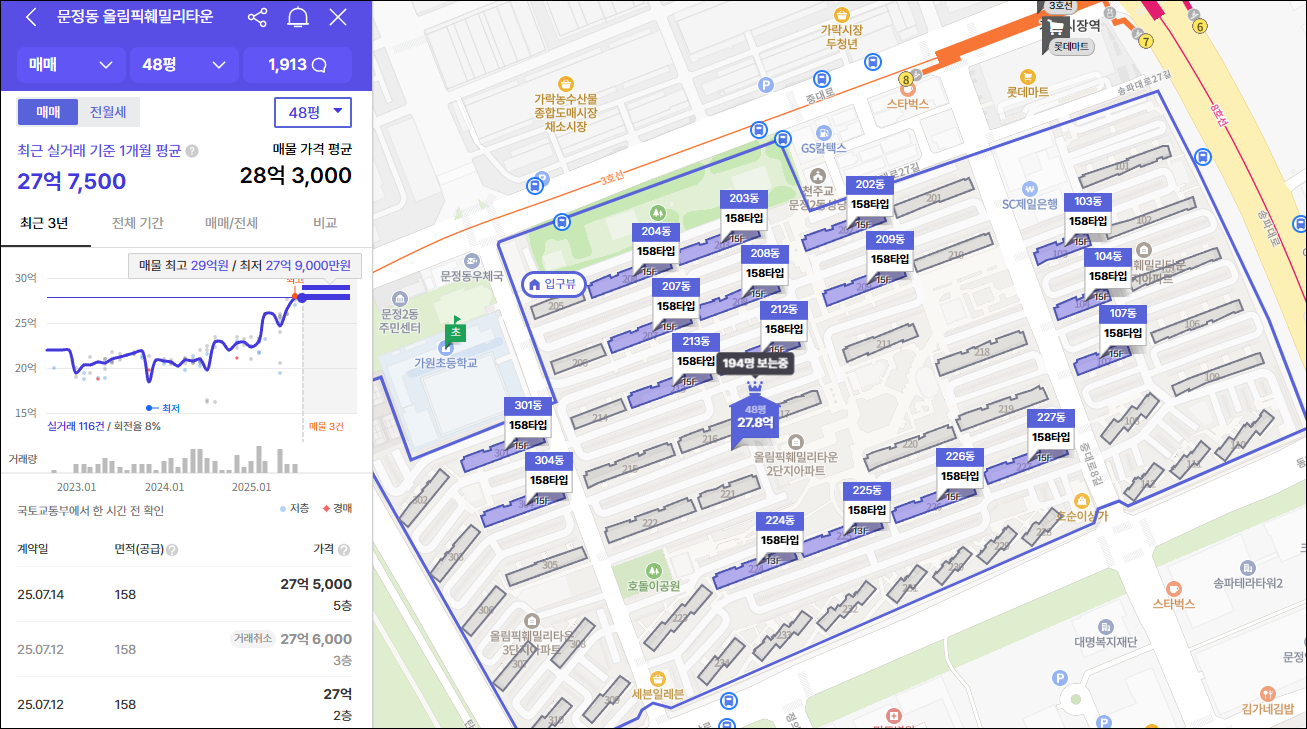The image size is (1307, 729).
Task: Click the 가락동수산물 종합도매시장 market icon
Action: (x=567, y=83)
